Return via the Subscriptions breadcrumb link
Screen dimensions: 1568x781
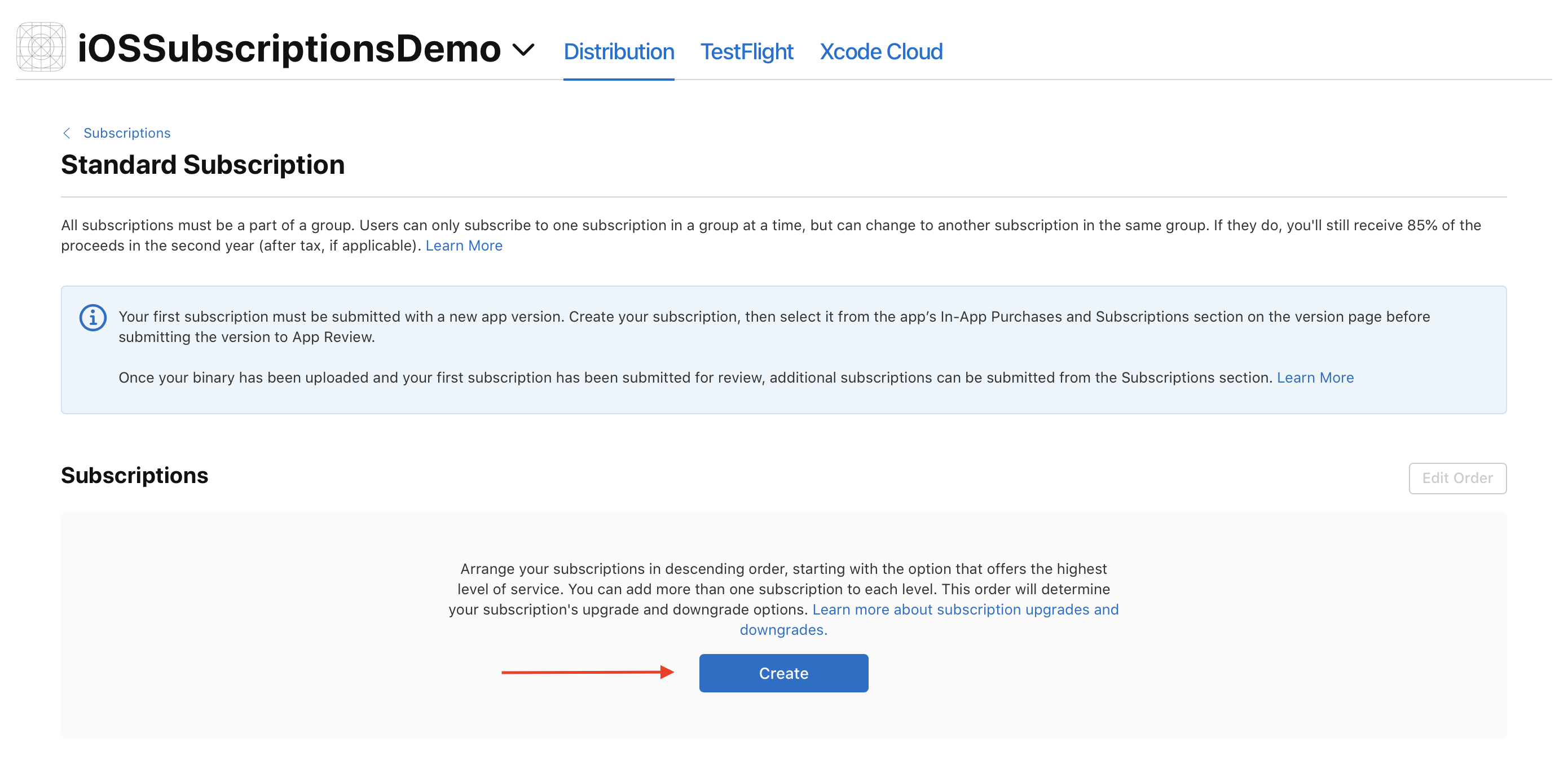(126, 133)
